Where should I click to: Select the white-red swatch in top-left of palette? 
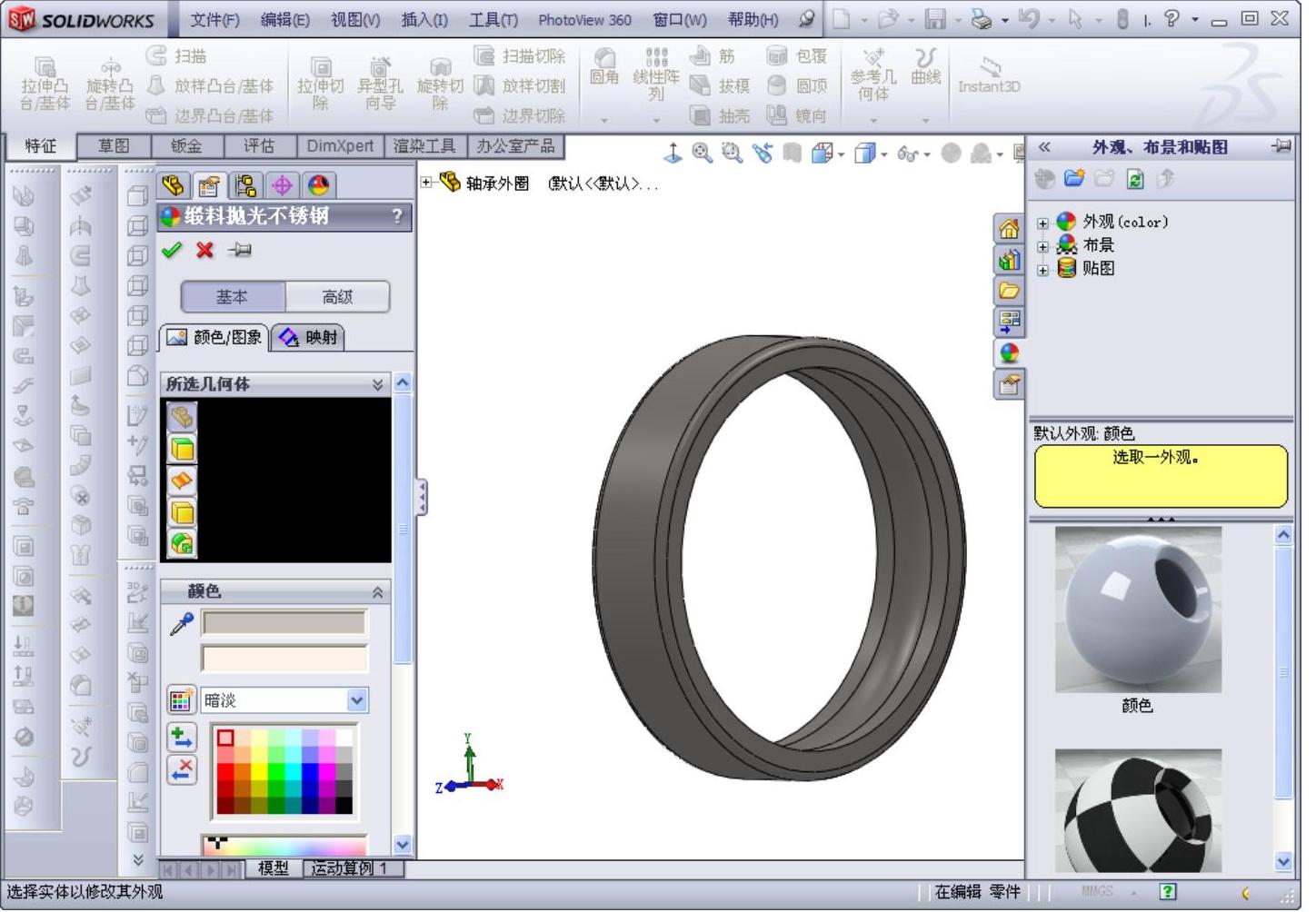click(225, 738)
